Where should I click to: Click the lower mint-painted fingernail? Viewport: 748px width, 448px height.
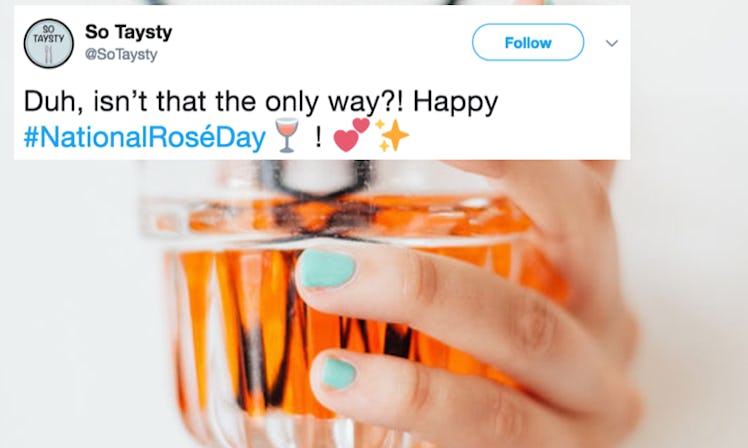pos(340,371)
